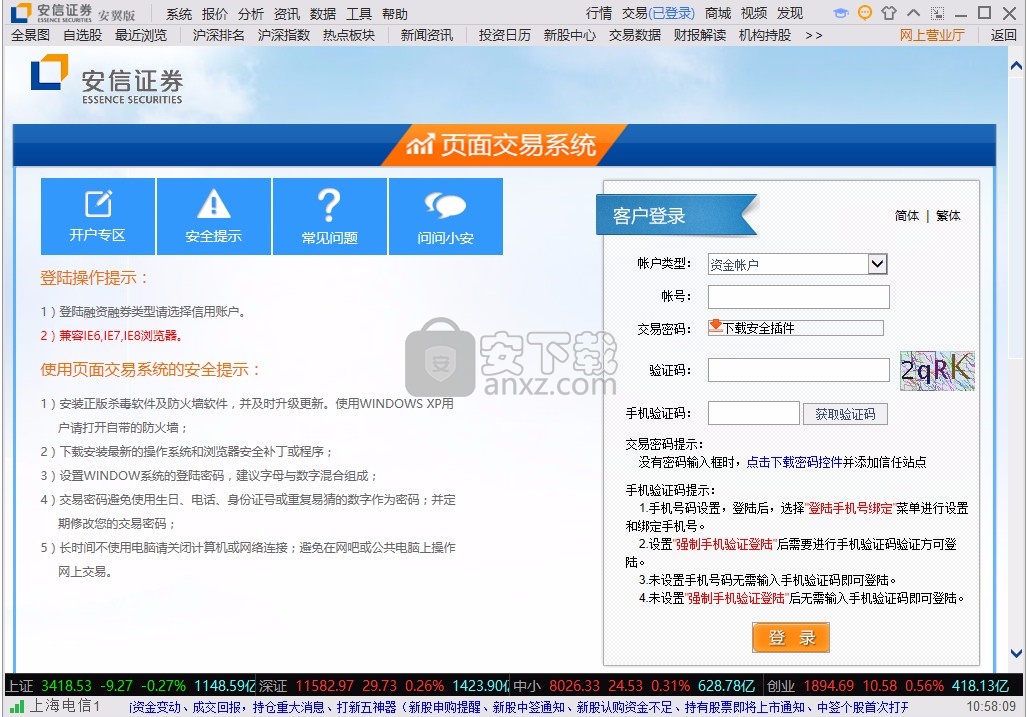The image size is (1027, 717).
Task: Click the 下载安全插件 download link
Action: tap(758, 328)
